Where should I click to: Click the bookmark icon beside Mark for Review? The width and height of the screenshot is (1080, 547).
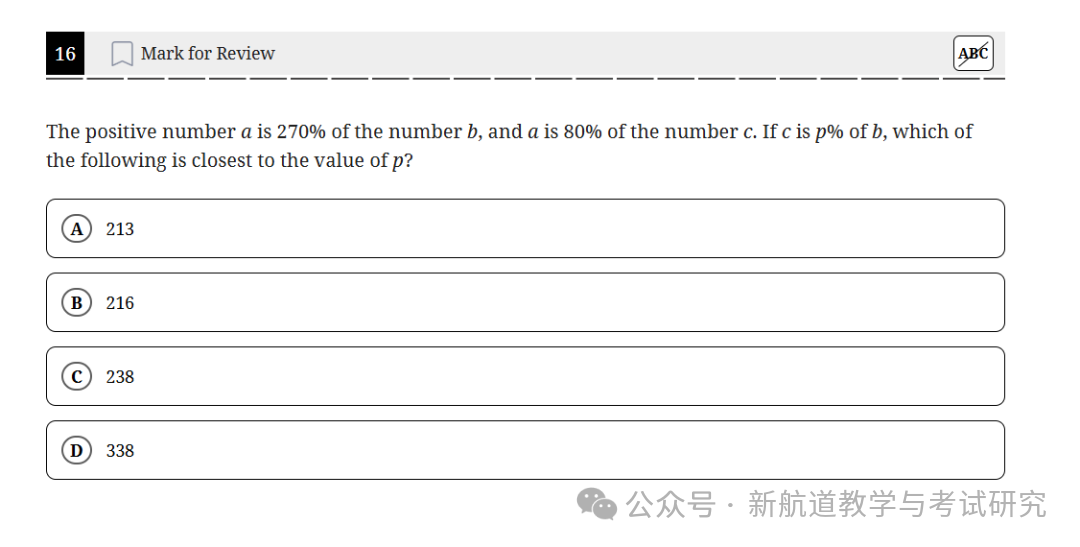pyautogui.click(x=122, y=54)
